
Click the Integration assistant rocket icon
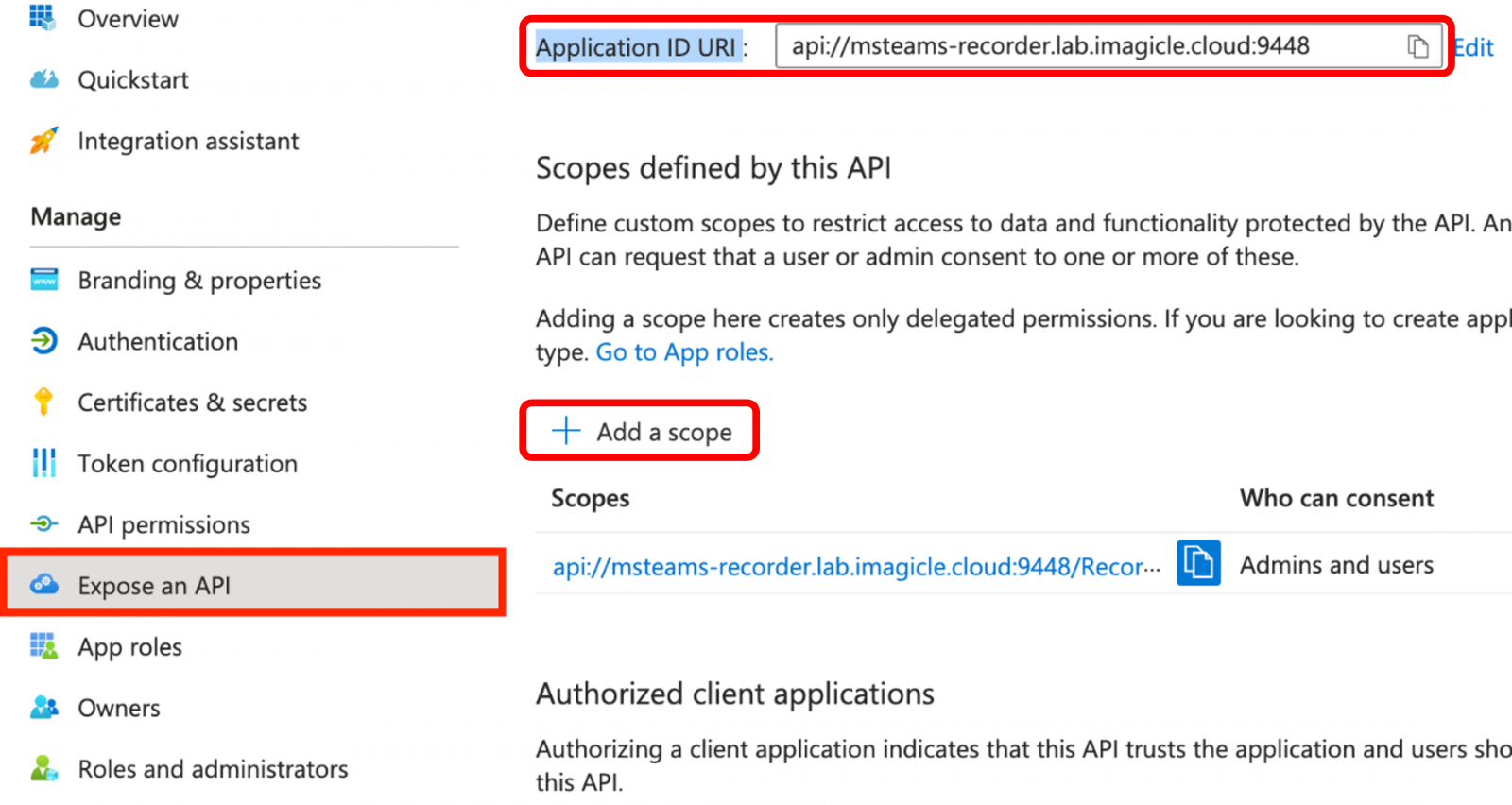tap(43, 141)
